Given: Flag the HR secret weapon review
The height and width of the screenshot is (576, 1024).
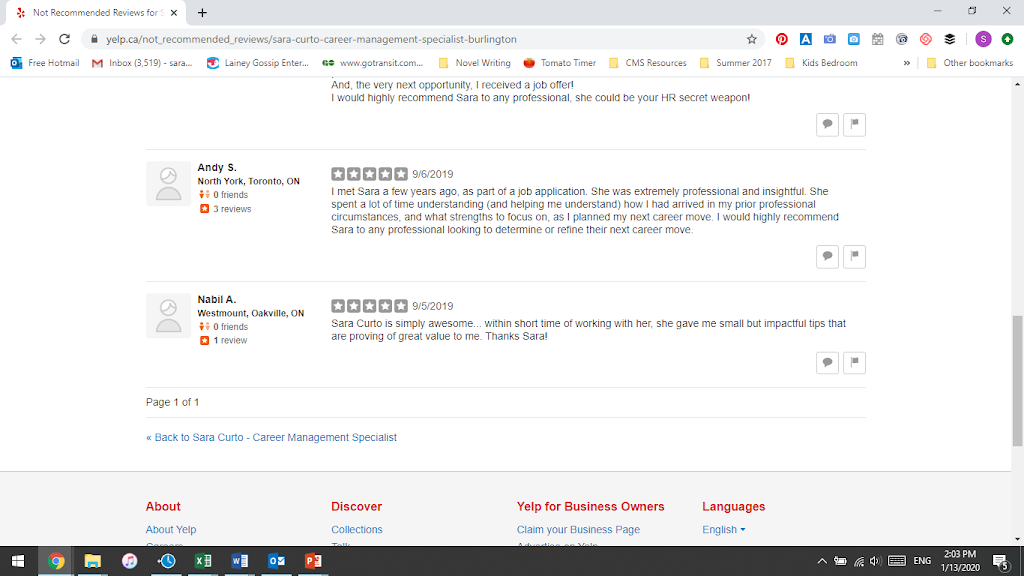Looking at the screenshot, I should 854,125.
